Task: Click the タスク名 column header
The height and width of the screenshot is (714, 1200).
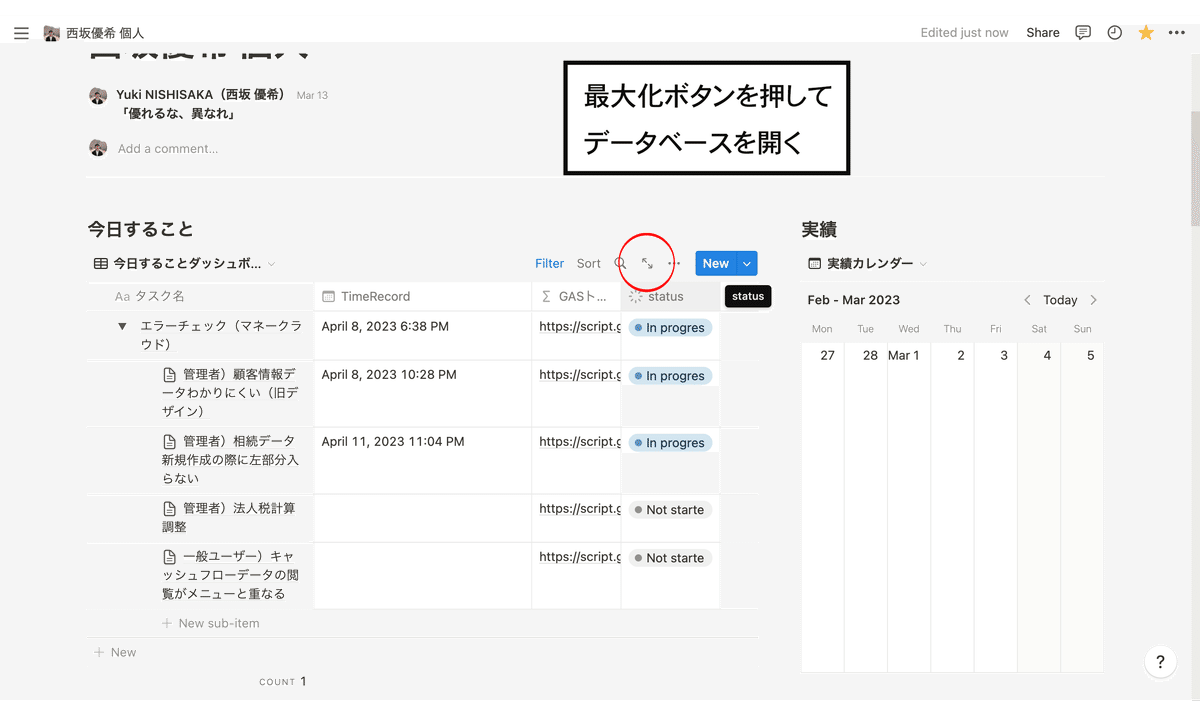Action: [200, 297]
